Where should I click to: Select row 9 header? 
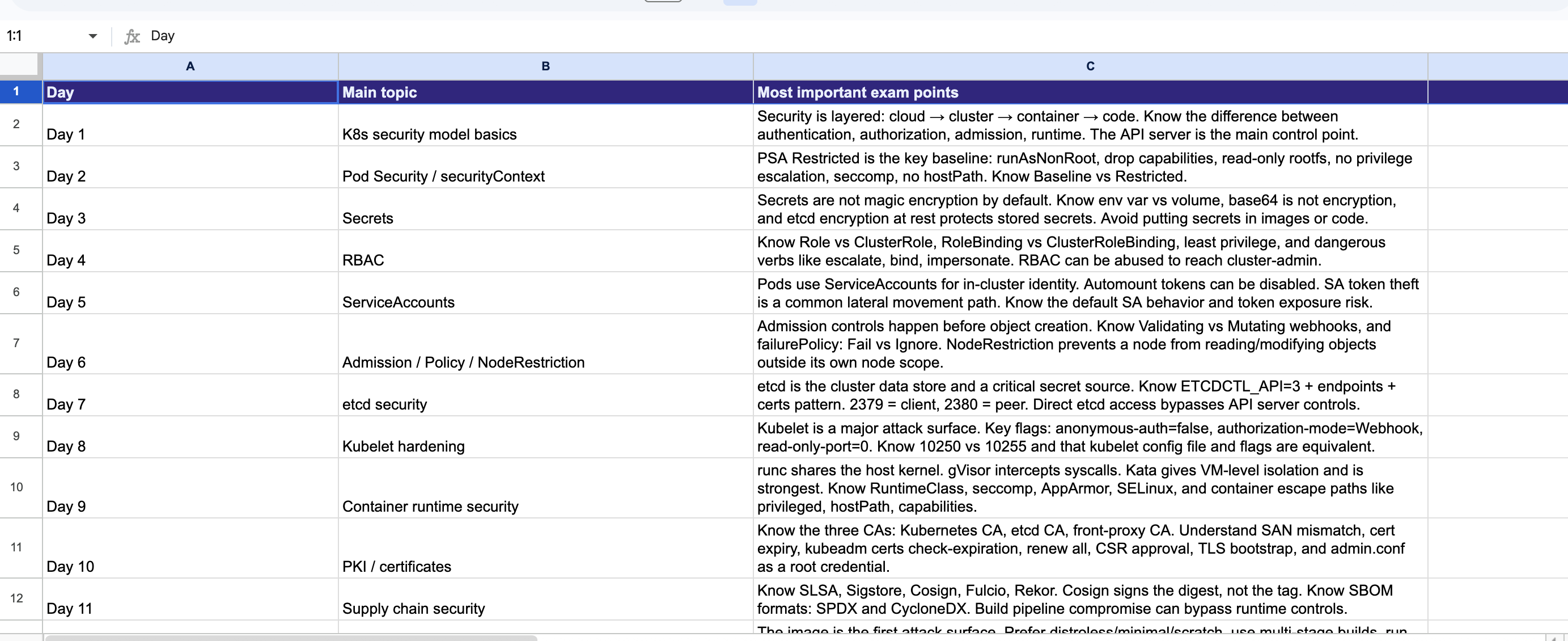point(21,437)
